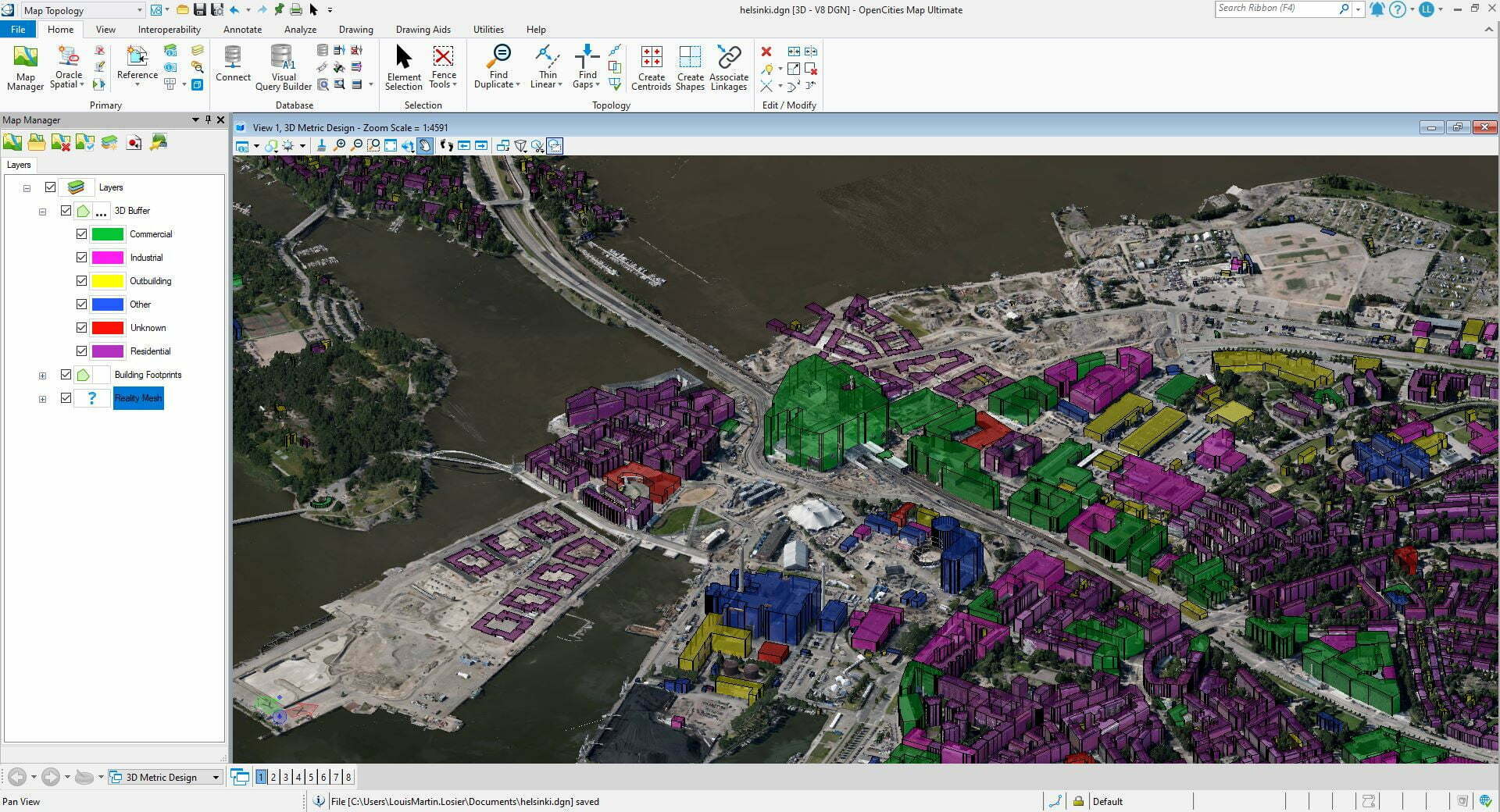Open the Drawing Aids ribbon tab
The width and height of the screenshot is (1500, 812).
[423, 30]
